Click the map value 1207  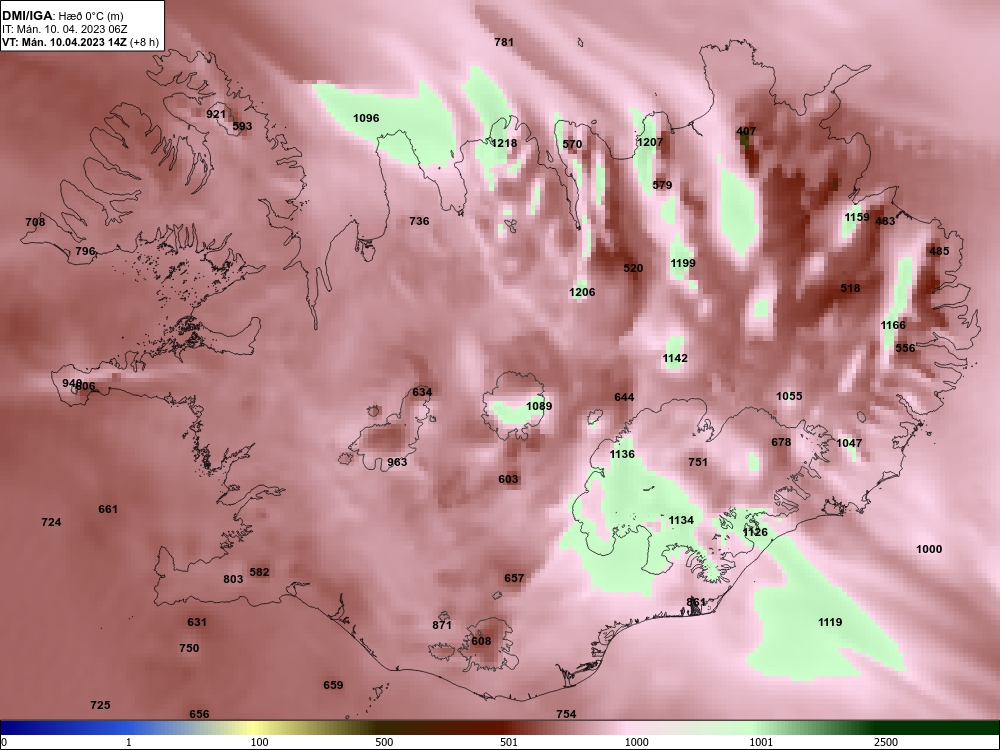(x=650, y=142)
